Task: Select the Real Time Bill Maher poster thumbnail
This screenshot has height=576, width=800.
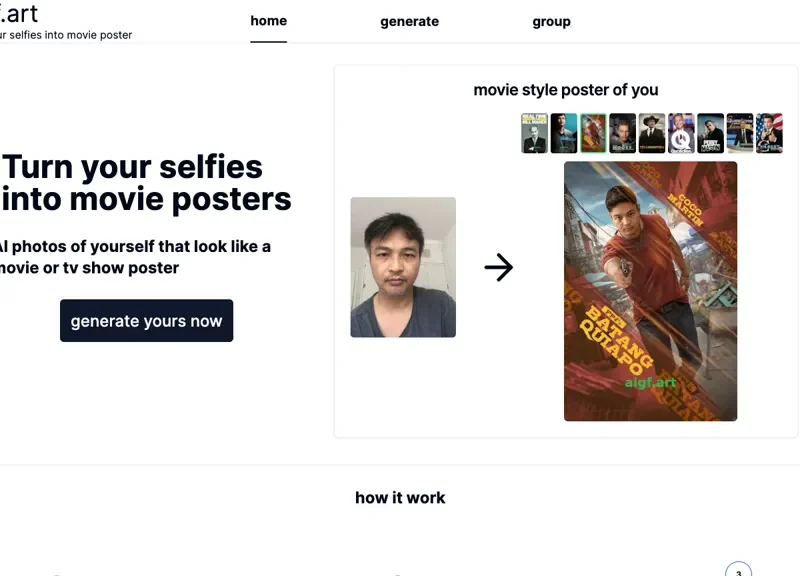Action: pyautogui.click(x=534, y=133)
